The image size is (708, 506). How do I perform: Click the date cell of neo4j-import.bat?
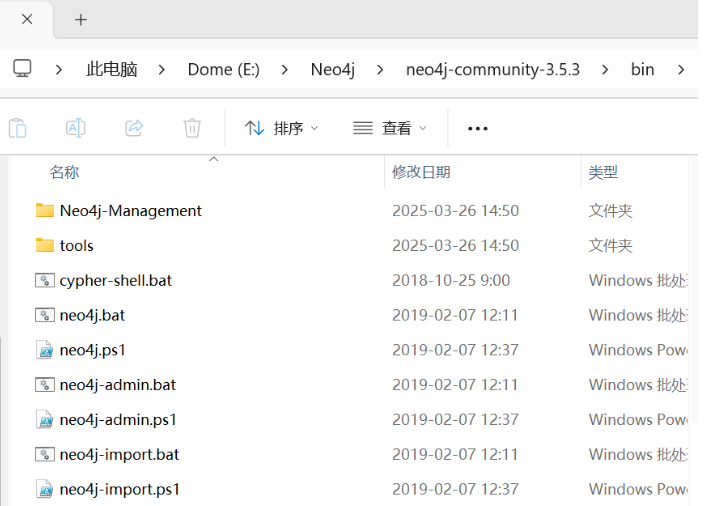(x=455, y=454)
